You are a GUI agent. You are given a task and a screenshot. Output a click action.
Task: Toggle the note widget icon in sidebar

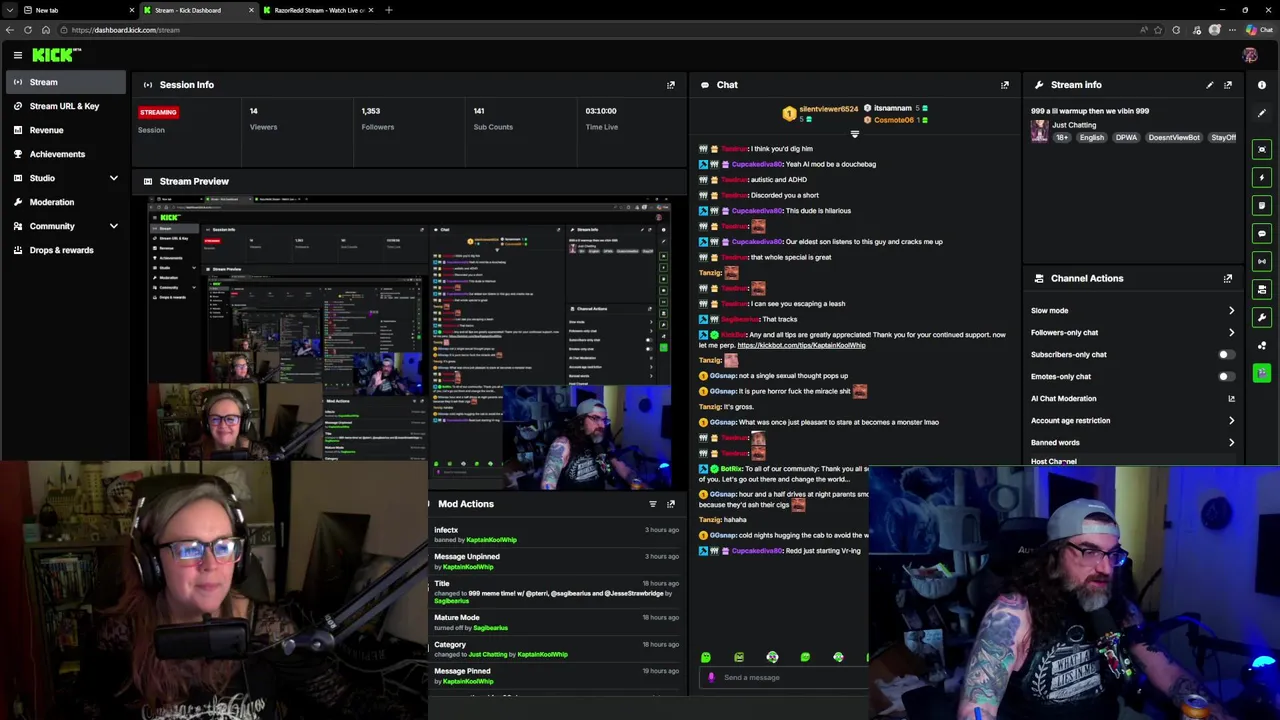click(1262, 205)
